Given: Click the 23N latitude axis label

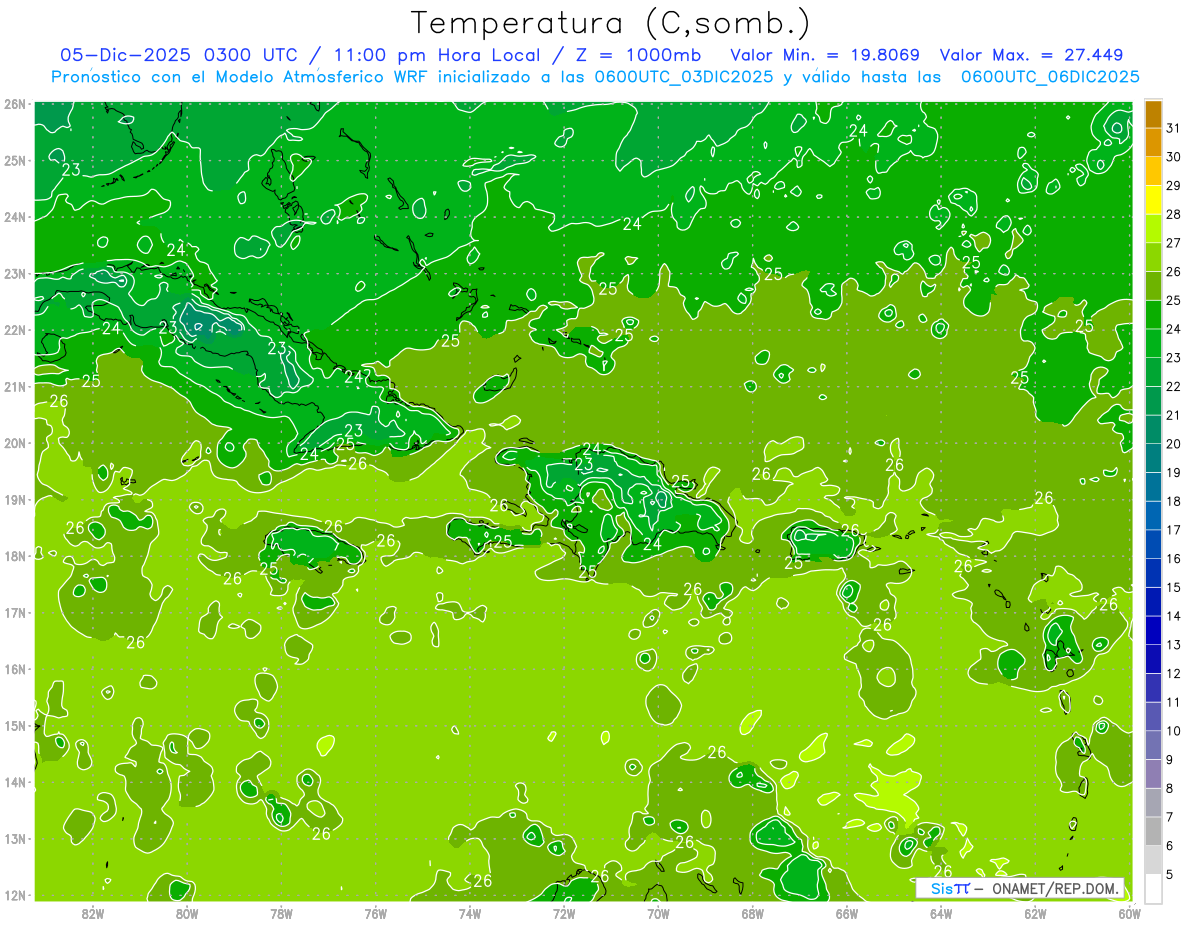Looking at the screenshot, I should click(x=14, y=273).
